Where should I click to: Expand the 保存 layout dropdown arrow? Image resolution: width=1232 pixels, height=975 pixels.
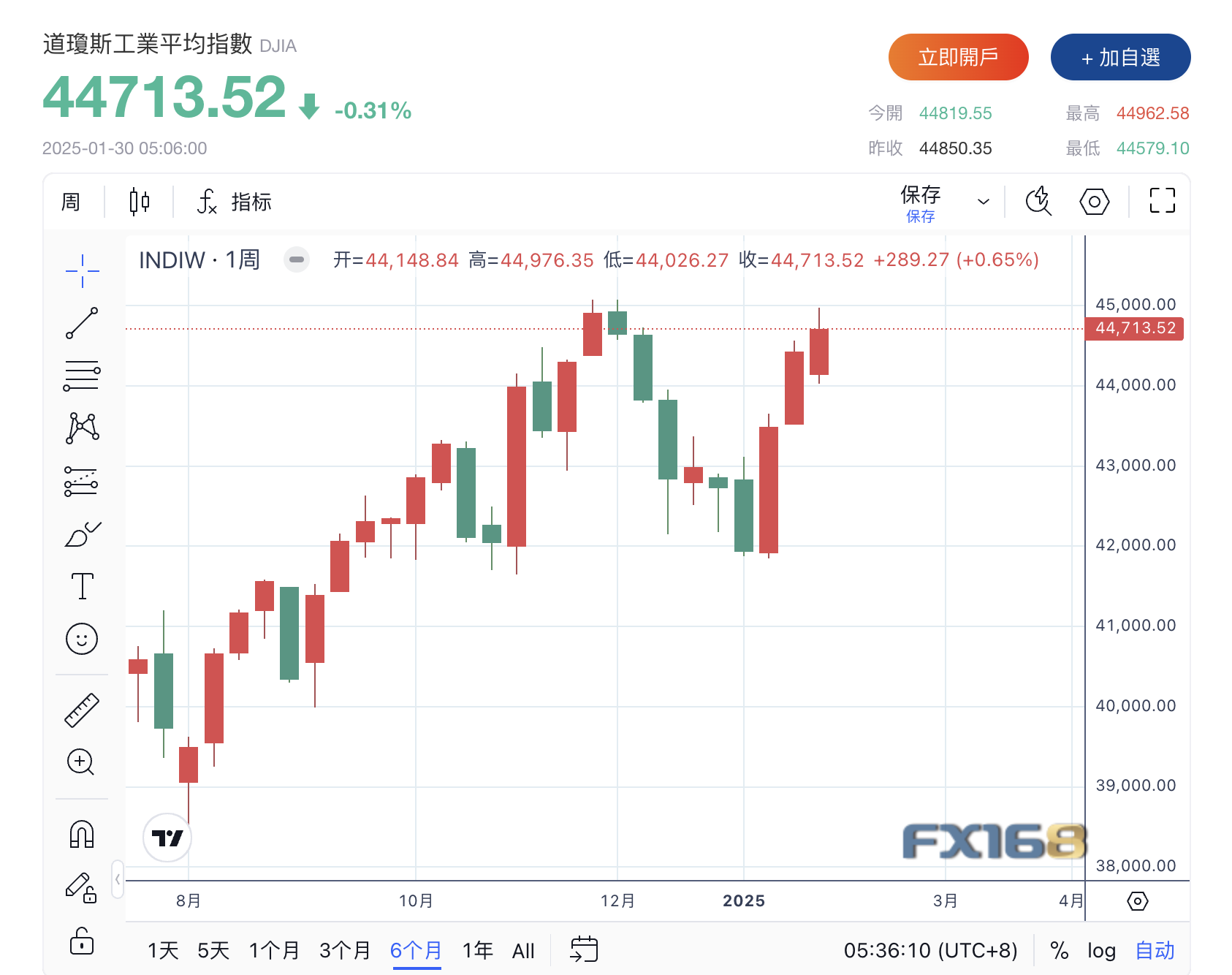(984, 202)
